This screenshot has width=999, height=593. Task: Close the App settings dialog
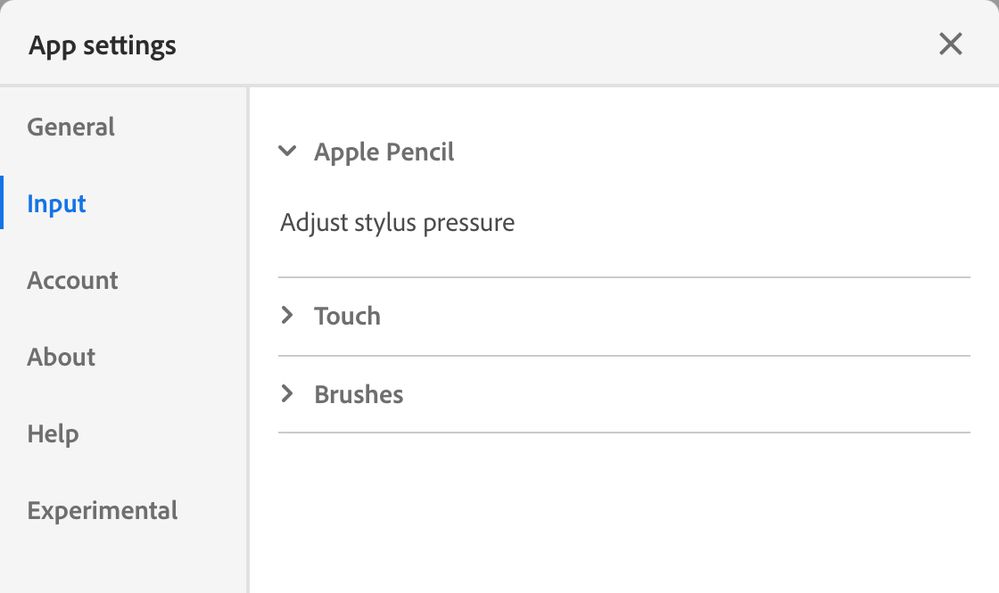[950, 44]
